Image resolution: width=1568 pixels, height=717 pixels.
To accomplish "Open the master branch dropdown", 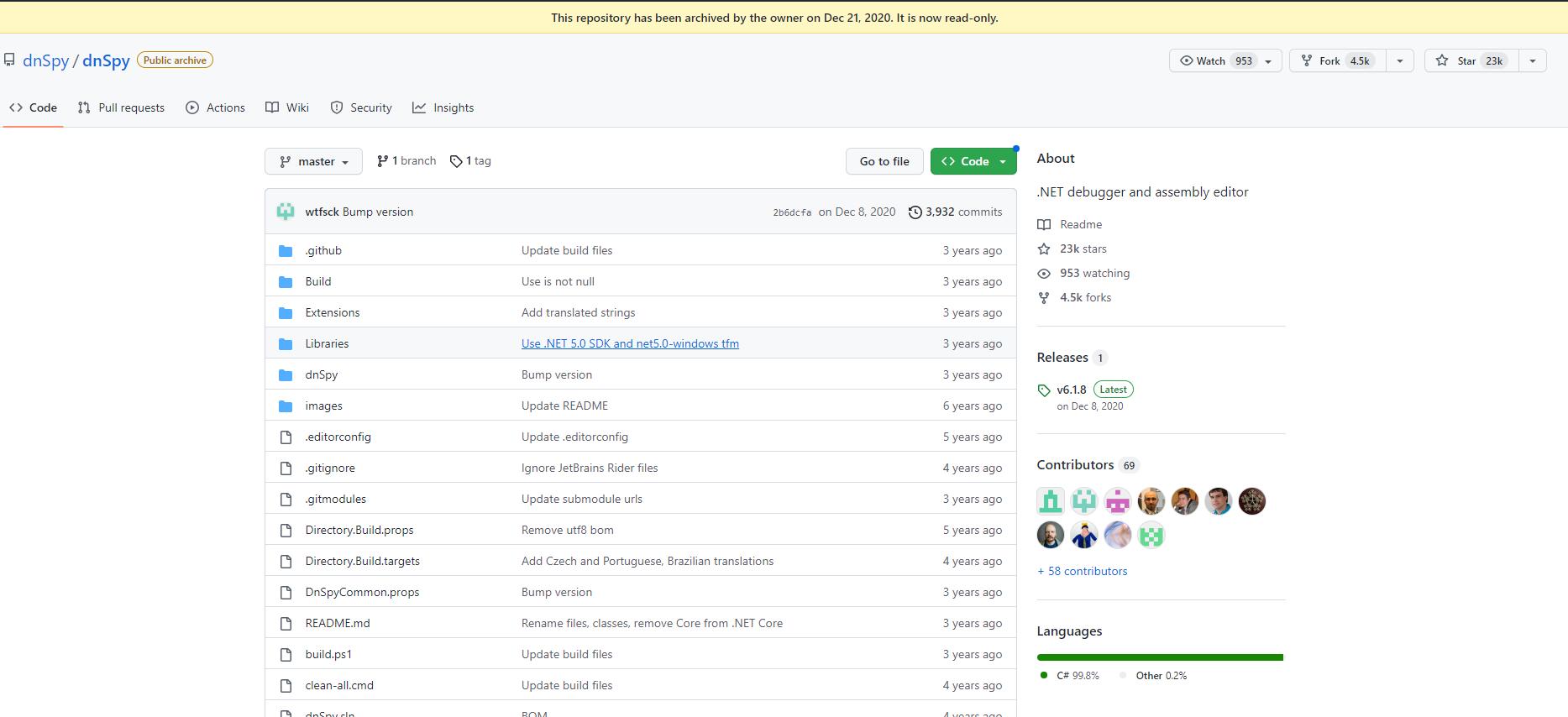I will point(313,161).
